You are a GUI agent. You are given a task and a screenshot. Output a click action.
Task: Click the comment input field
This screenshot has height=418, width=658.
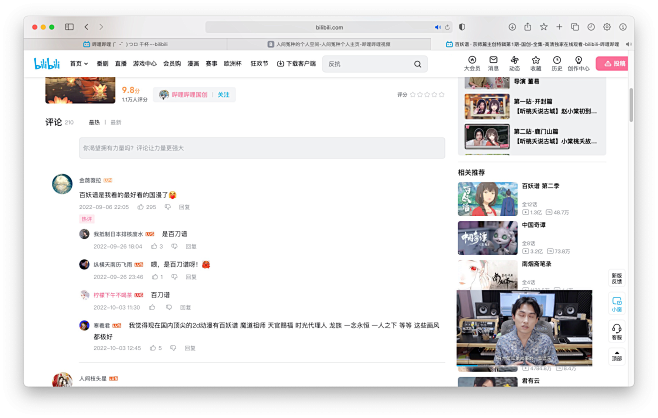262,148
